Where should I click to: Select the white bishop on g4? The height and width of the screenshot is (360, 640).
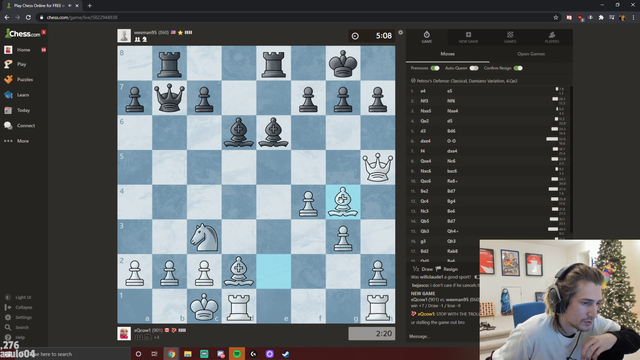point(343,202)
